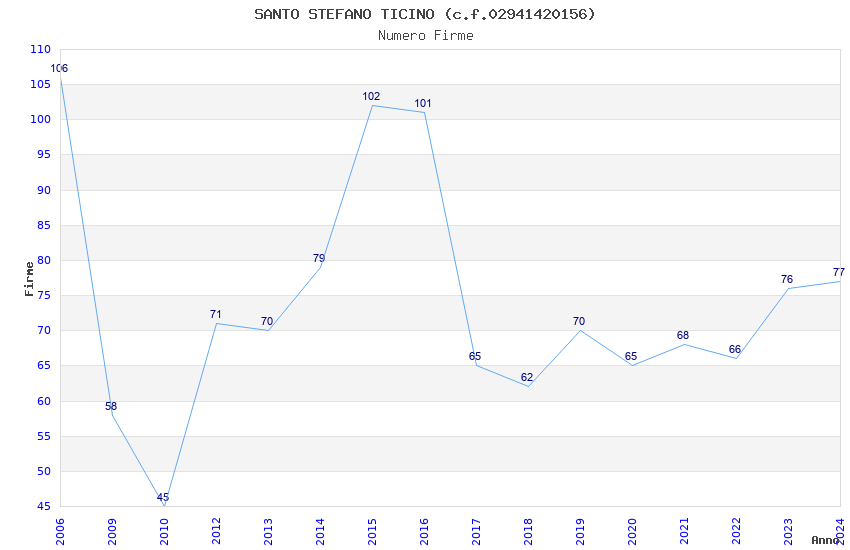Click the data label 101 for 2016
The height and width of the screenshot is (550, 850).
(x=423, y=103)
